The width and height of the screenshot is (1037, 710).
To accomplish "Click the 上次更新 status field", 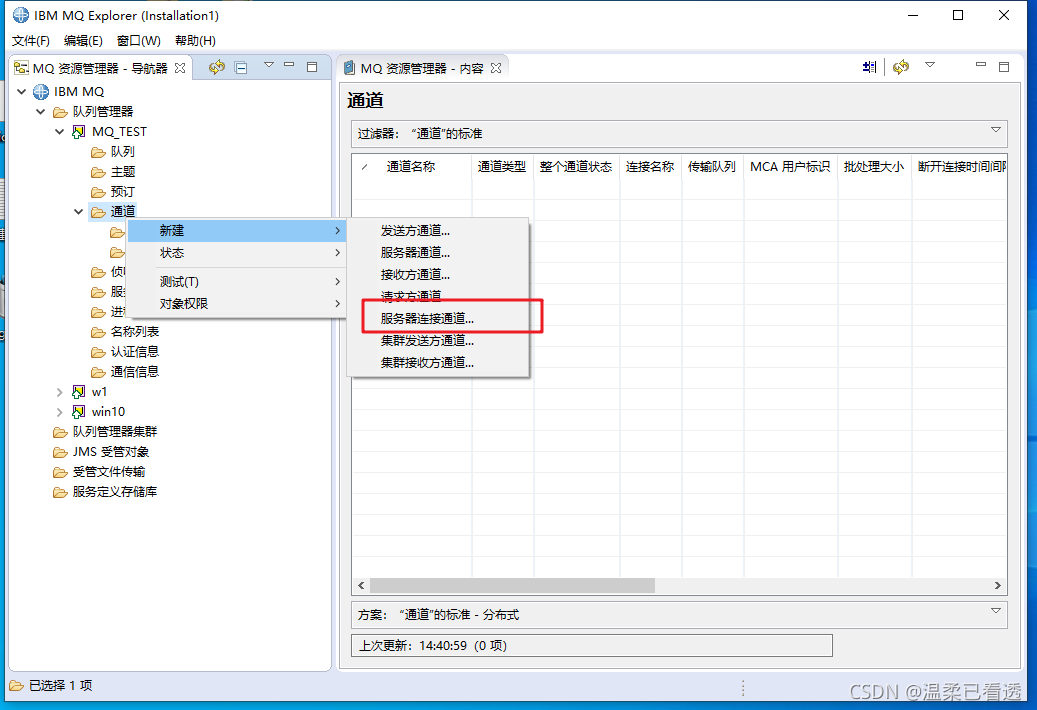I will [592, 646].
